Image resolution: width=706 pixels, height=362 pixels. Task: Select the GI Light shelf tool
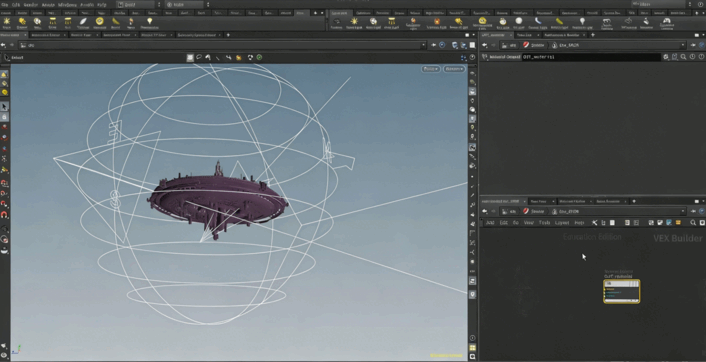[x=519, y=23]
